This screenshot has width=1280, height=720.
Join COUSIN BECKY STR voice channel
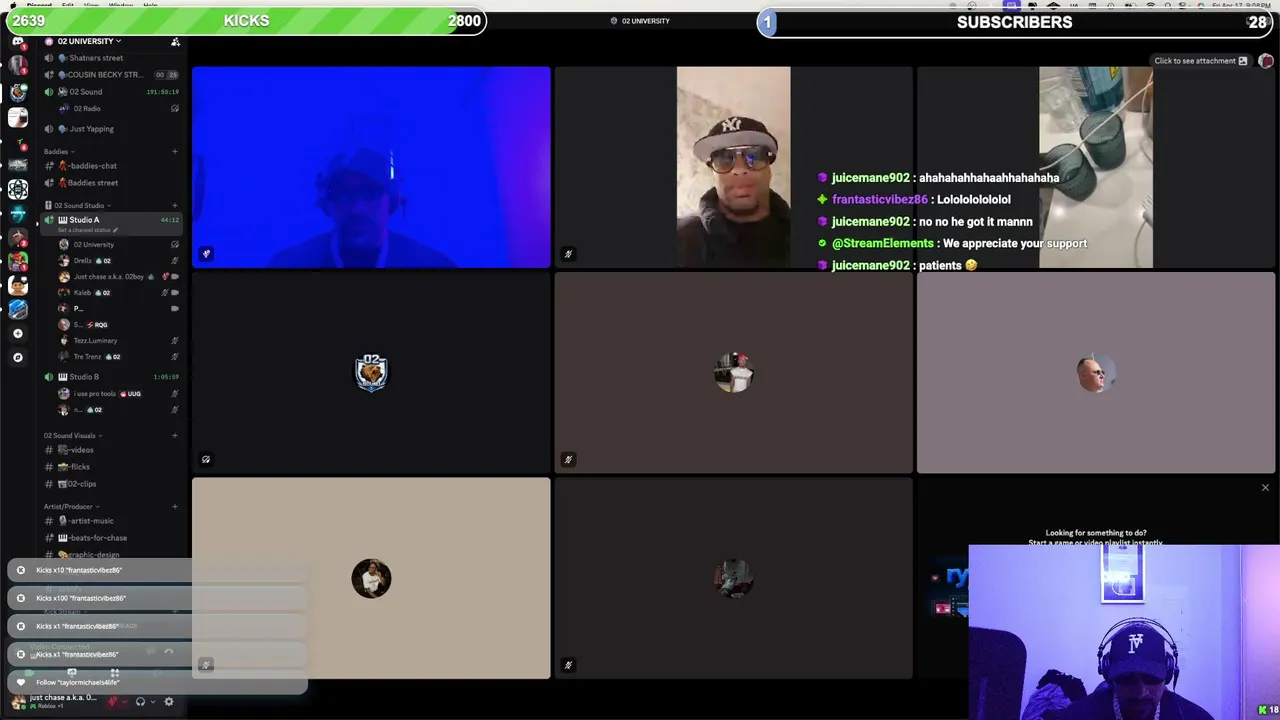111,75
